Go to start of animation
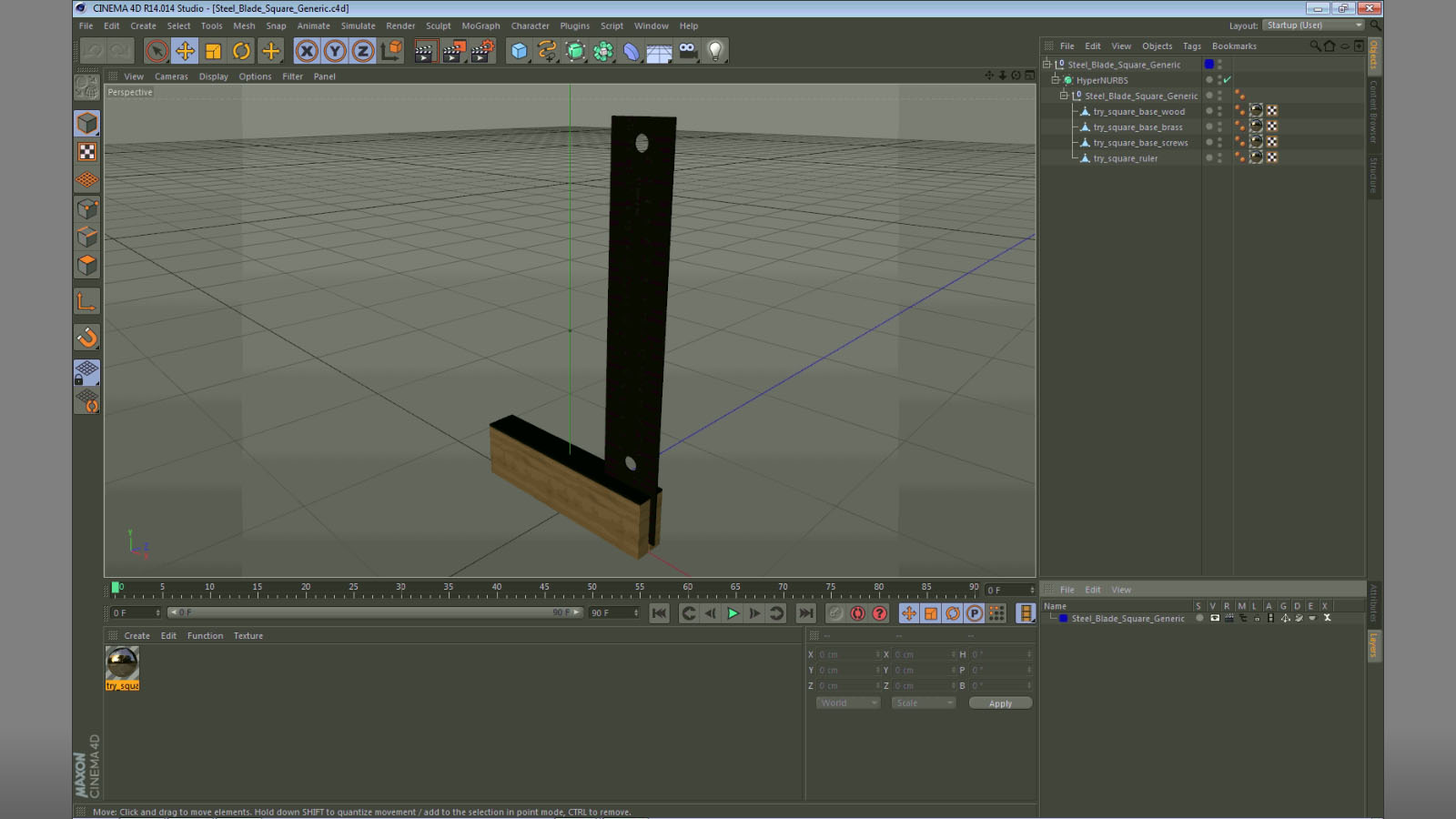 click(x=659, y=613)
